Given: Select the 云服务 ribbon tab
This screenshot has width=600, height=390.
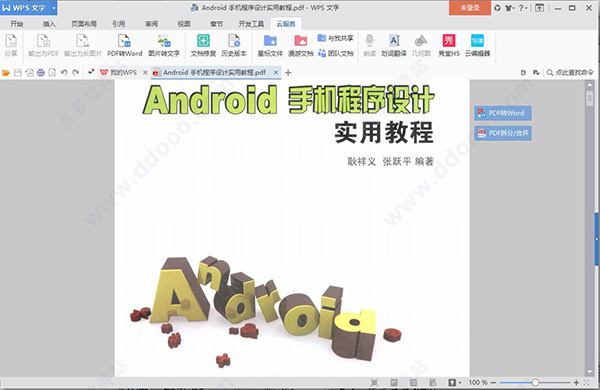Looking at the screenshot, I should pyautogui.click(x=286, y=24).
